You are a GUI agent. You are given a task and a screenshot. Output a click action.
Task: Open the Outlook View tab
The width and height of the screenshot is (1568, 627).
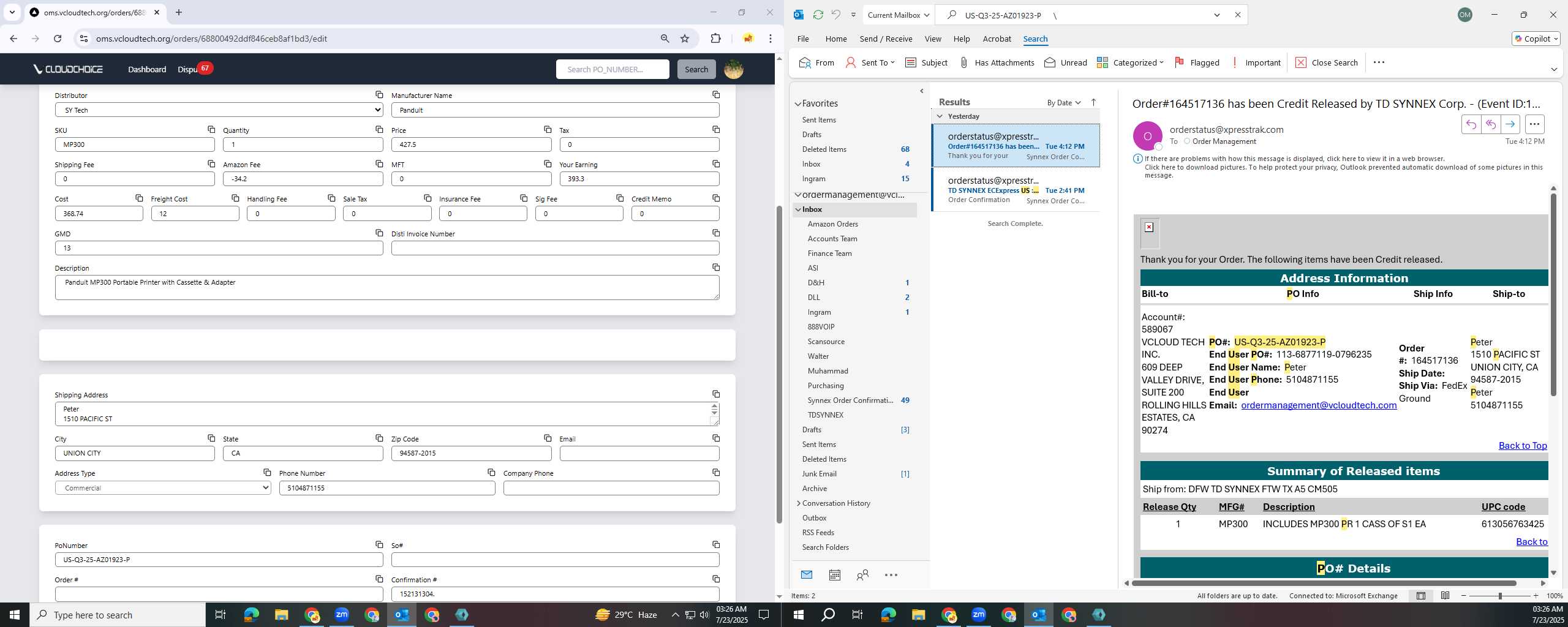[x=933, y=39]
